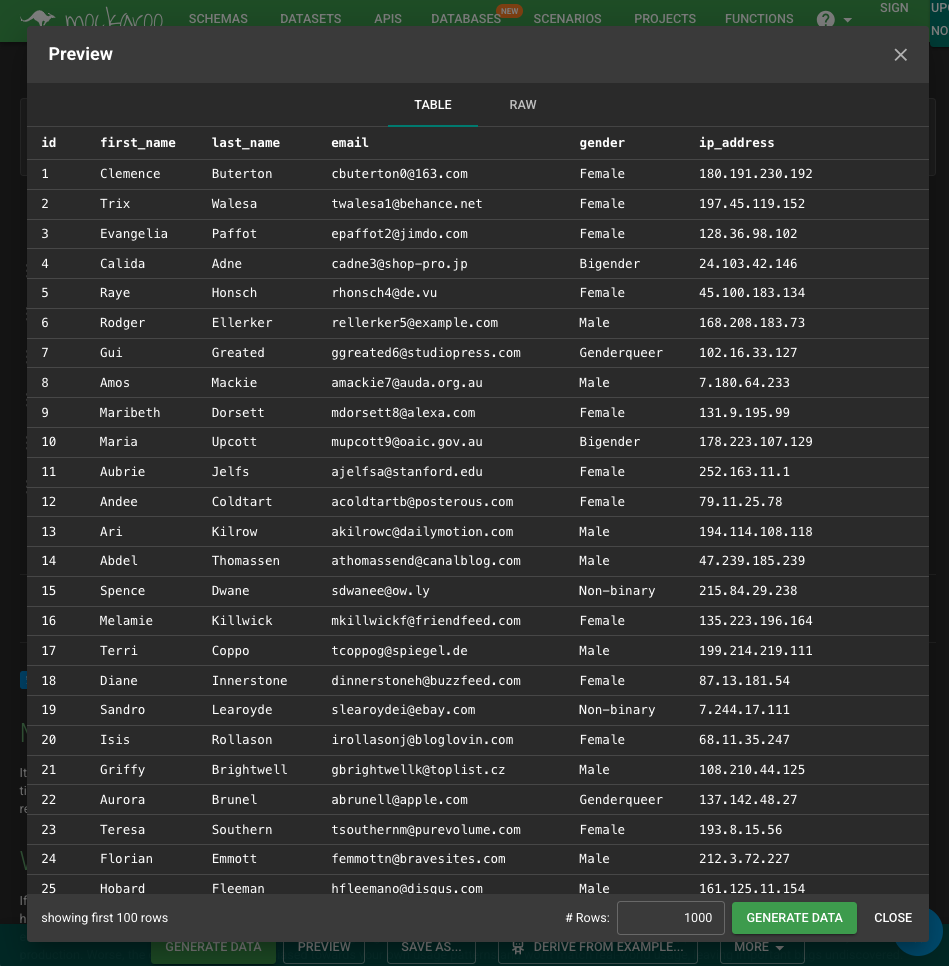Open the help question mark icon
Viewport: 949px width, 966px height.
(x=825, y=19)
